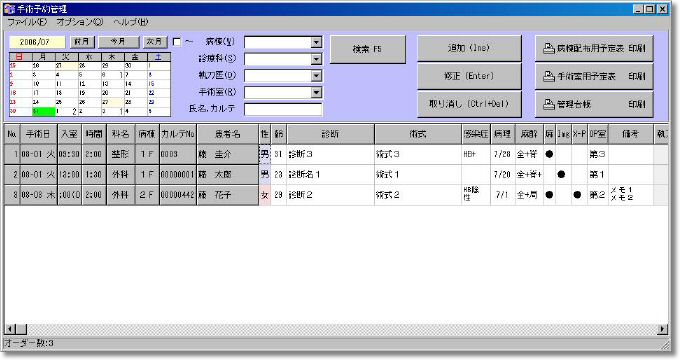
Task: Expand the 執刀医(D) combo box
Action: click(317, 75)
